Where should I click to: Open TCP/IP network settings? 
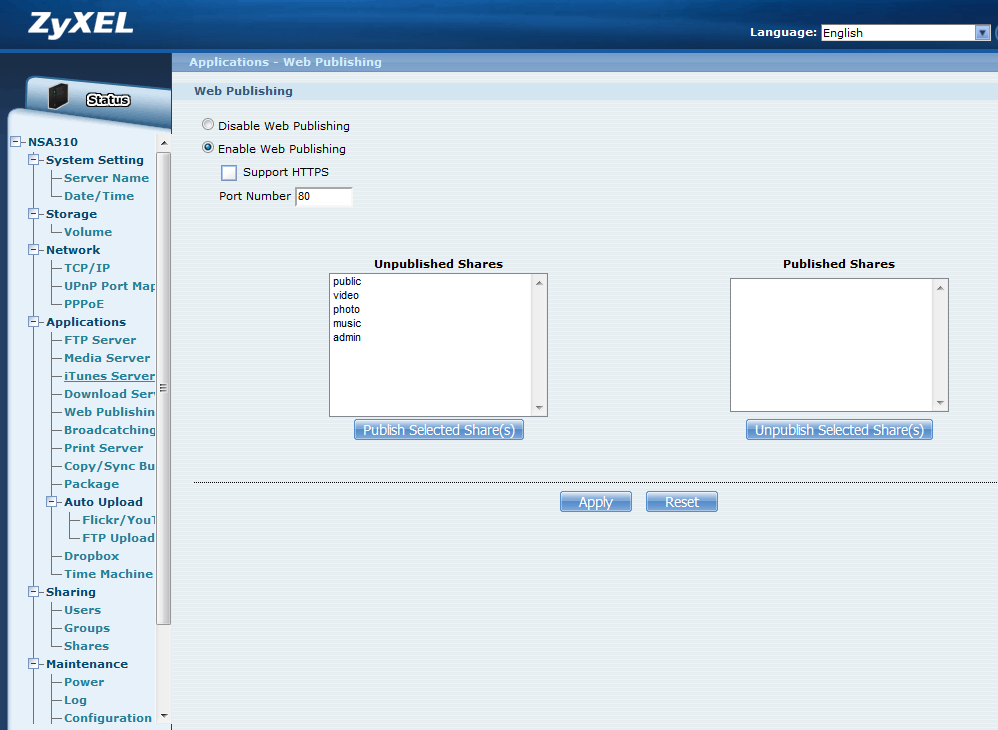[87, 268]
